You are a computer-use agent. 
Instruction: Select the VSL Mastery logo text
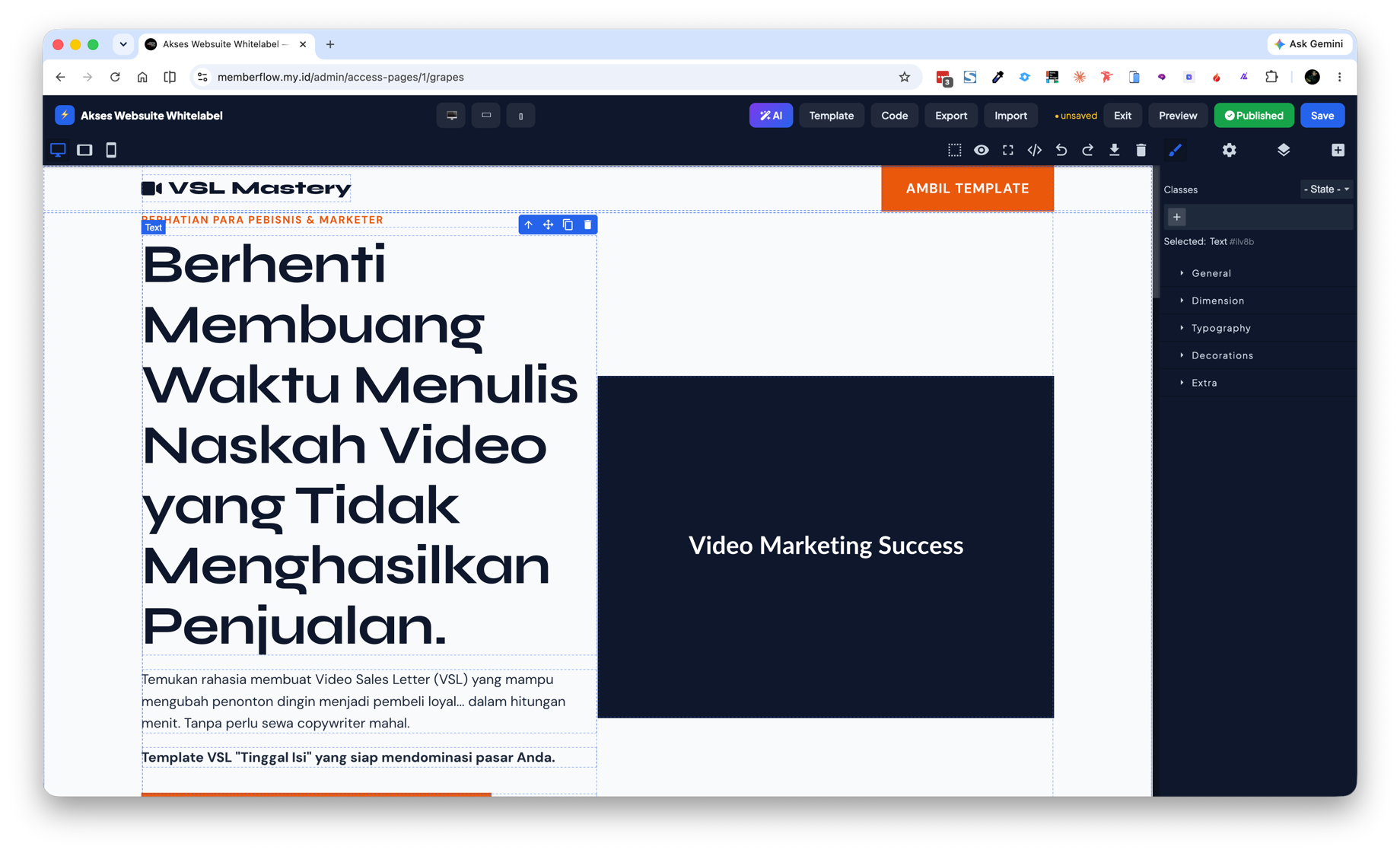click(247, 188)
